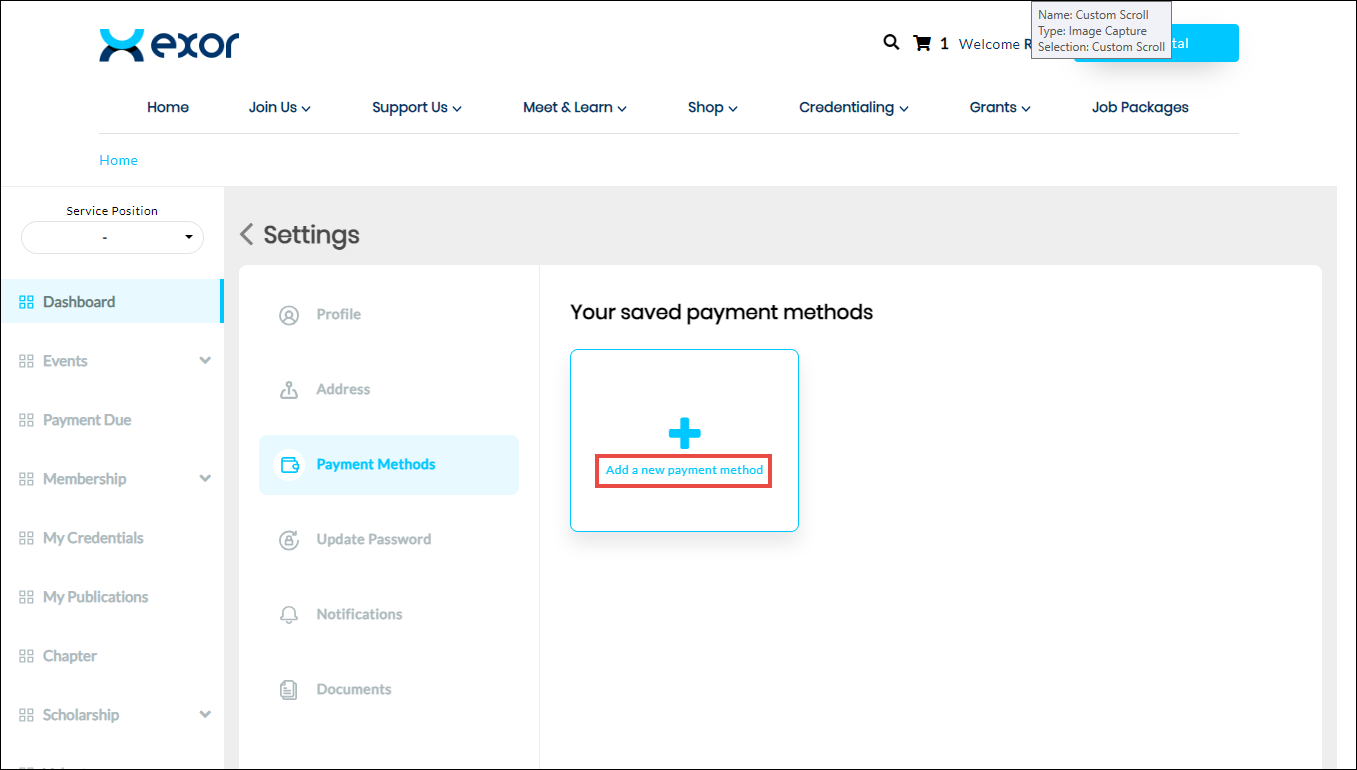
Task: Expand the Scholarship sidebar section
Action: pos(205,715)
